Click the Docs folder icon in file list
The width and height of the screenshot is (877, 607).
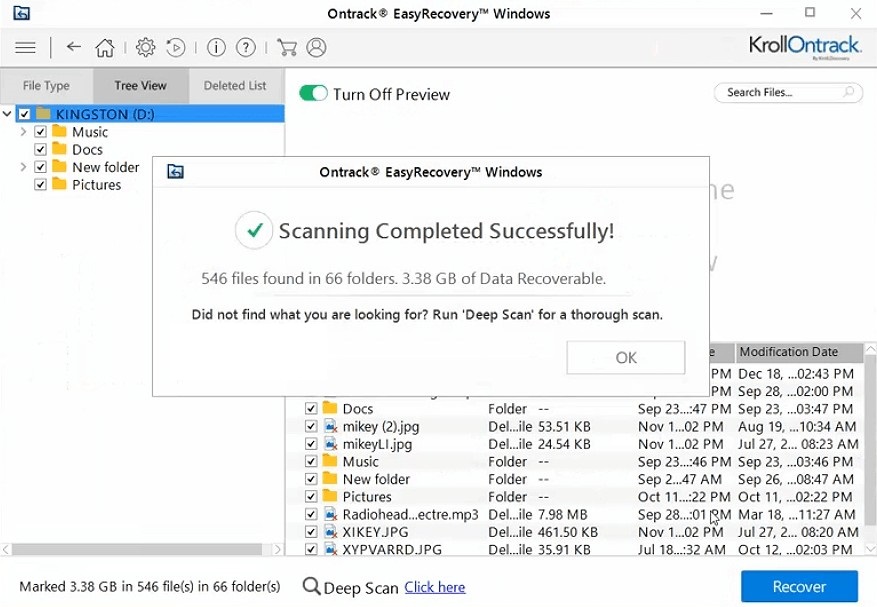coord(330,408)
